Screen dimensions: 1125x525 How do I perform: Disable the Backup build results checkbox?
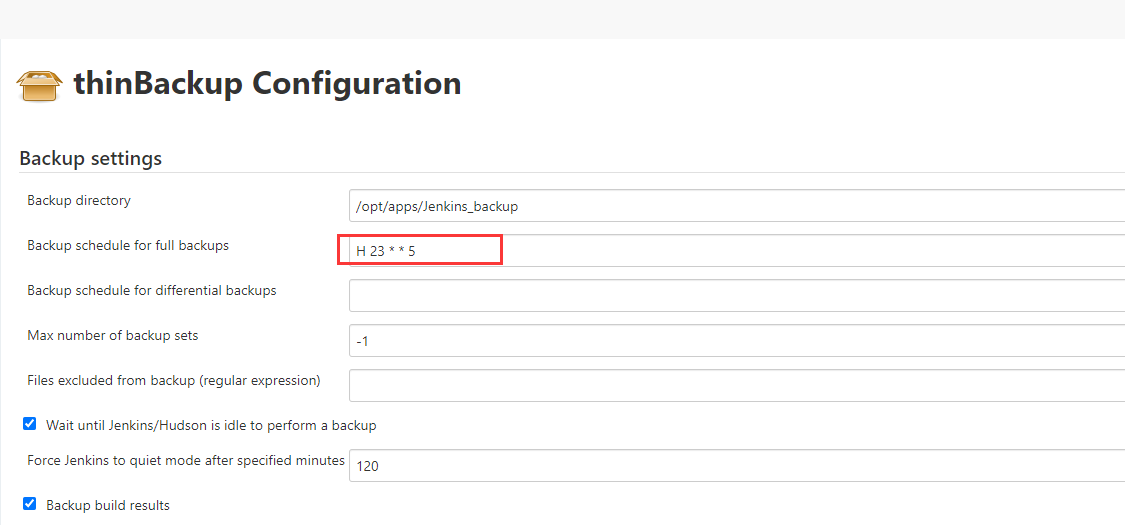(x=30, y=504)
